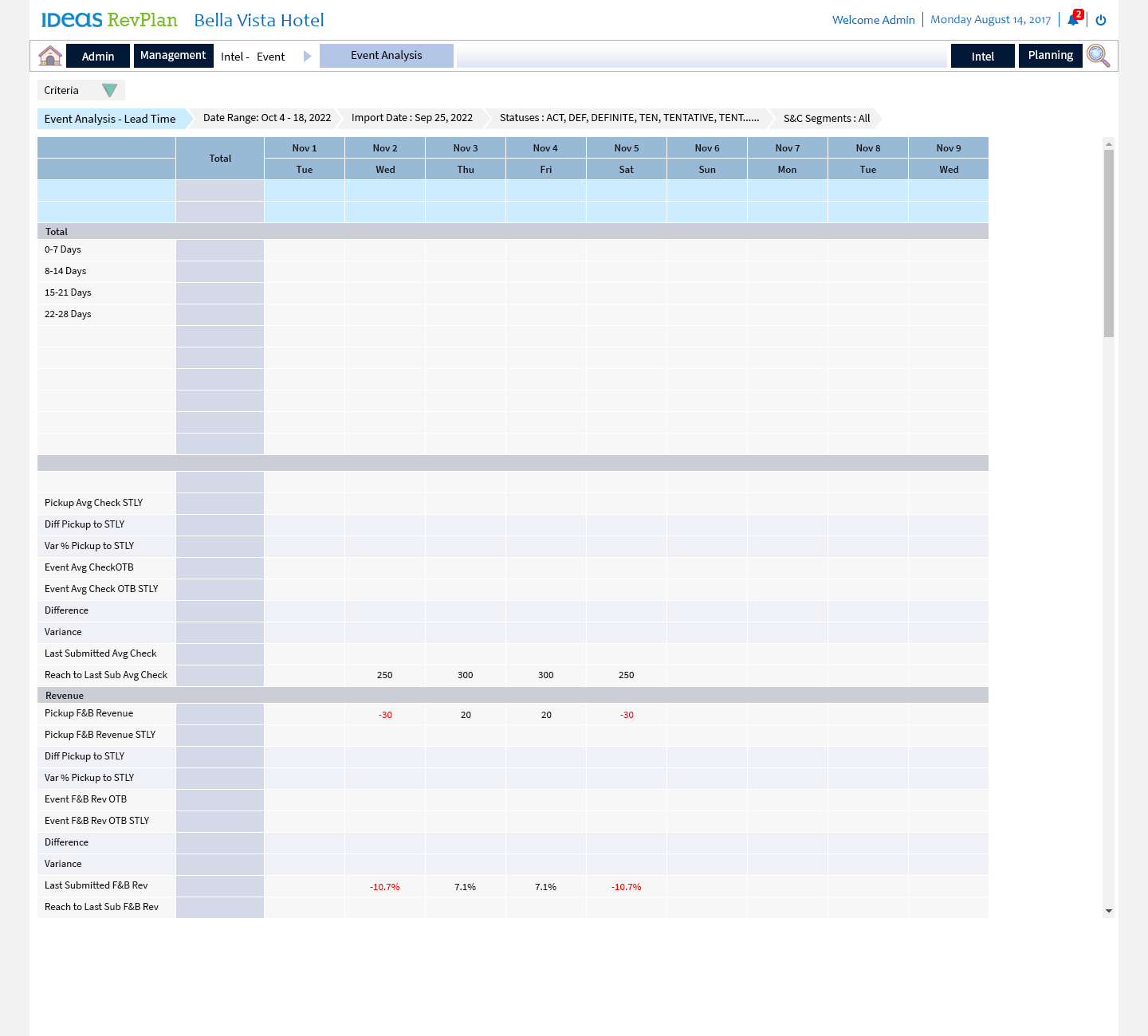Select the Date Range criteria chip
Screen dimensions: 1148x1036
(267, 118)
